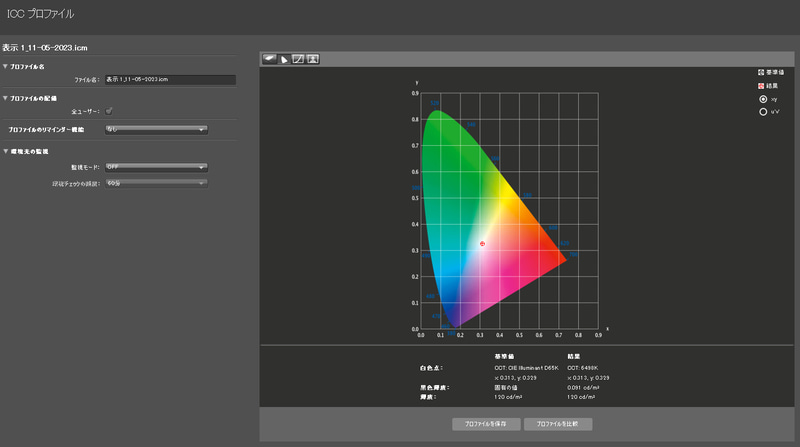The height and width of the screenshot is (447, 800).
Task: Open the ambient check interval dropdown
Action: [156, 183]
